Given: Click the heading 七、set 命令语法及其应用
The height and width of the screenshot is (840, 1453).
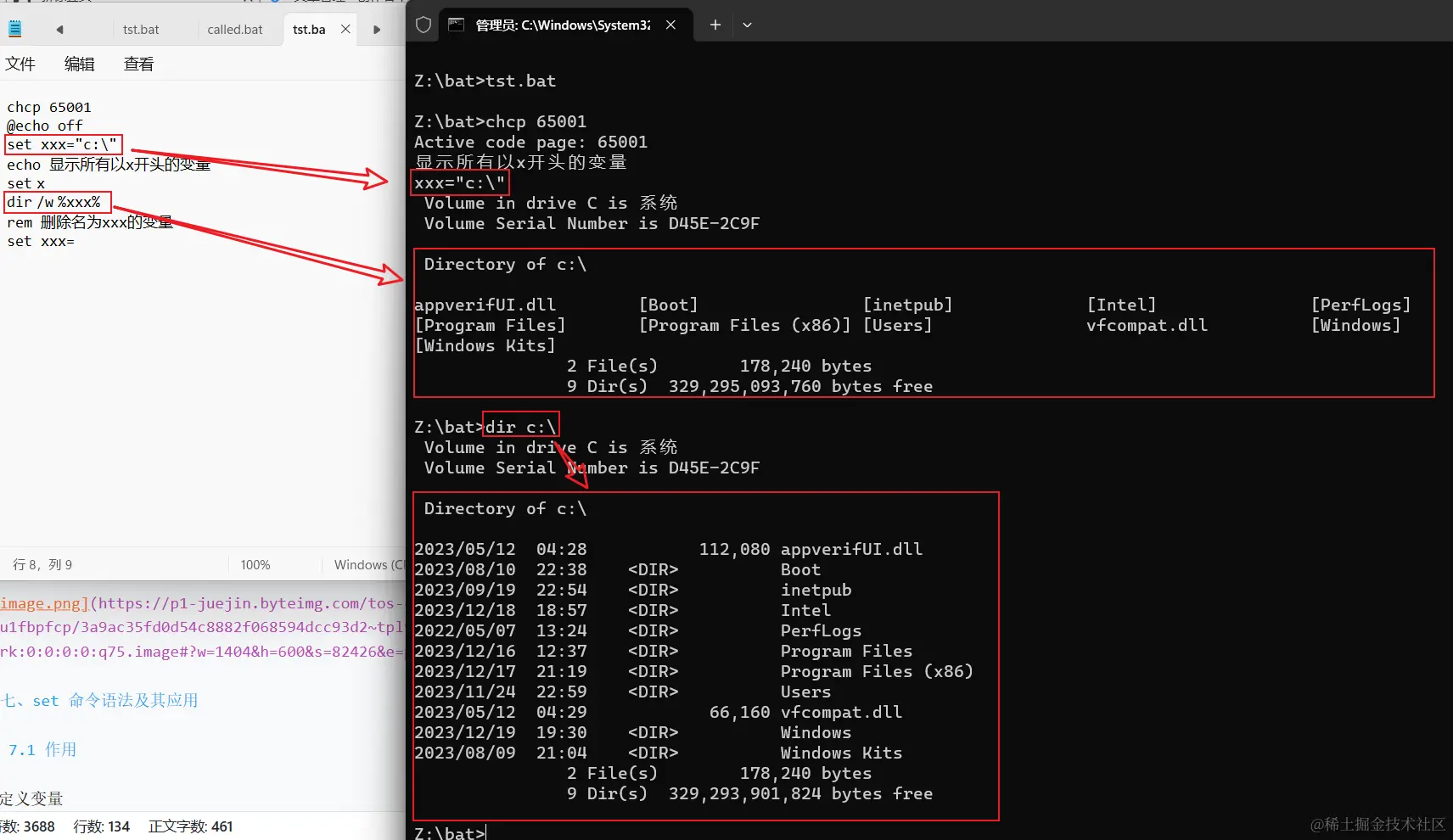Looking at the screenshot, I should pyautogui.click(x=99, y=700).
